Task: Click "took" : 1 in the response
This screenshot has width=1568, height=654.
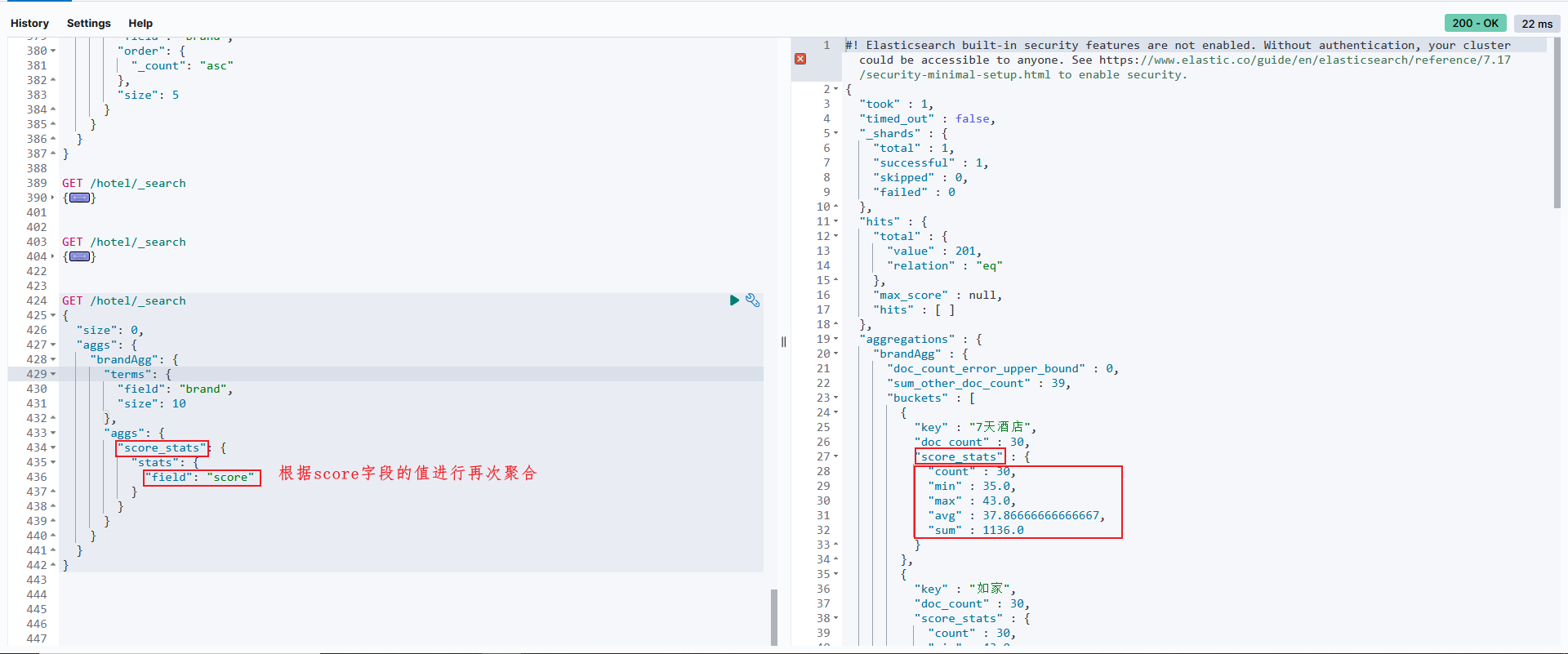Action: point(897,104)
